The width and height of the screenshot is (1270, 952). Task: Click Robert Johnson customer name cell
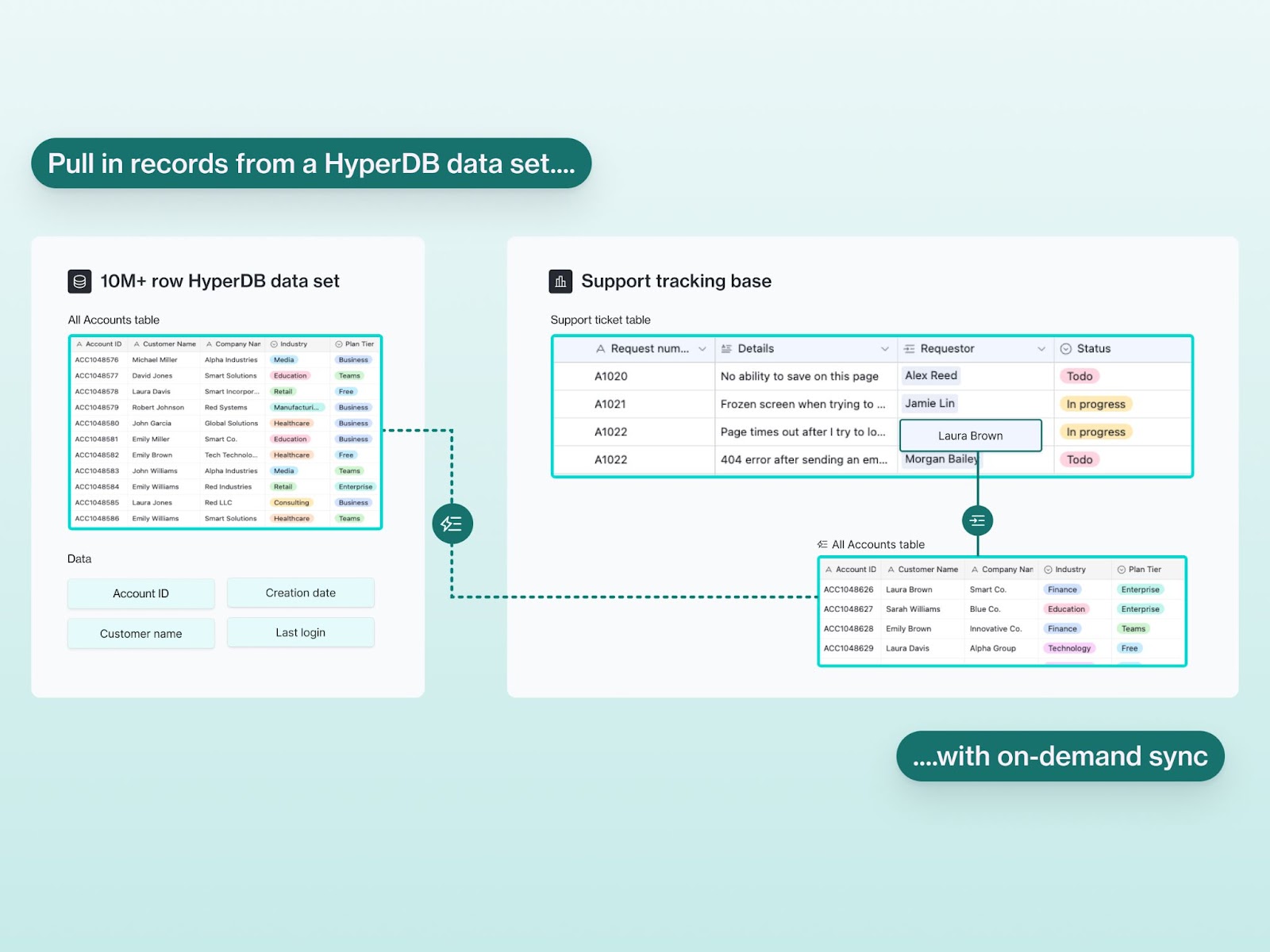click(158, 408)
